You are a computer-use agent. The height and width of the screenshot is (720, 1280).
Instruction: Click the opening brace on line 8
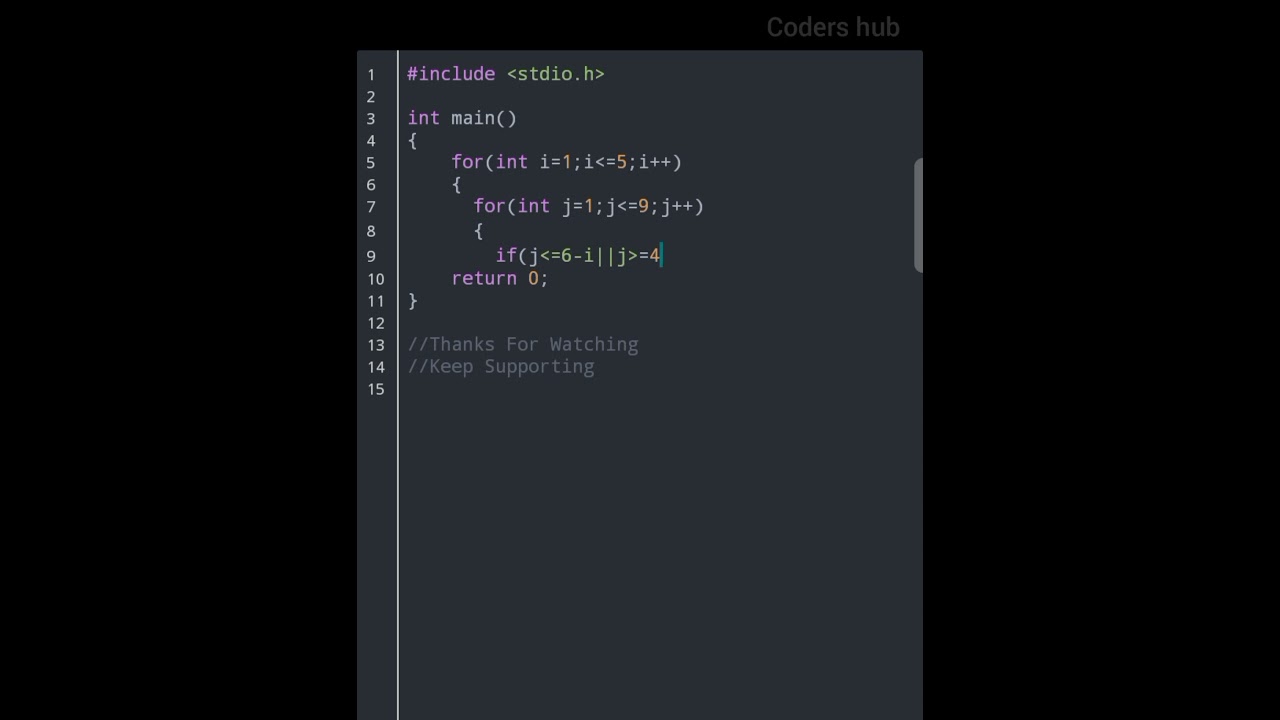[x=478, y=230]
